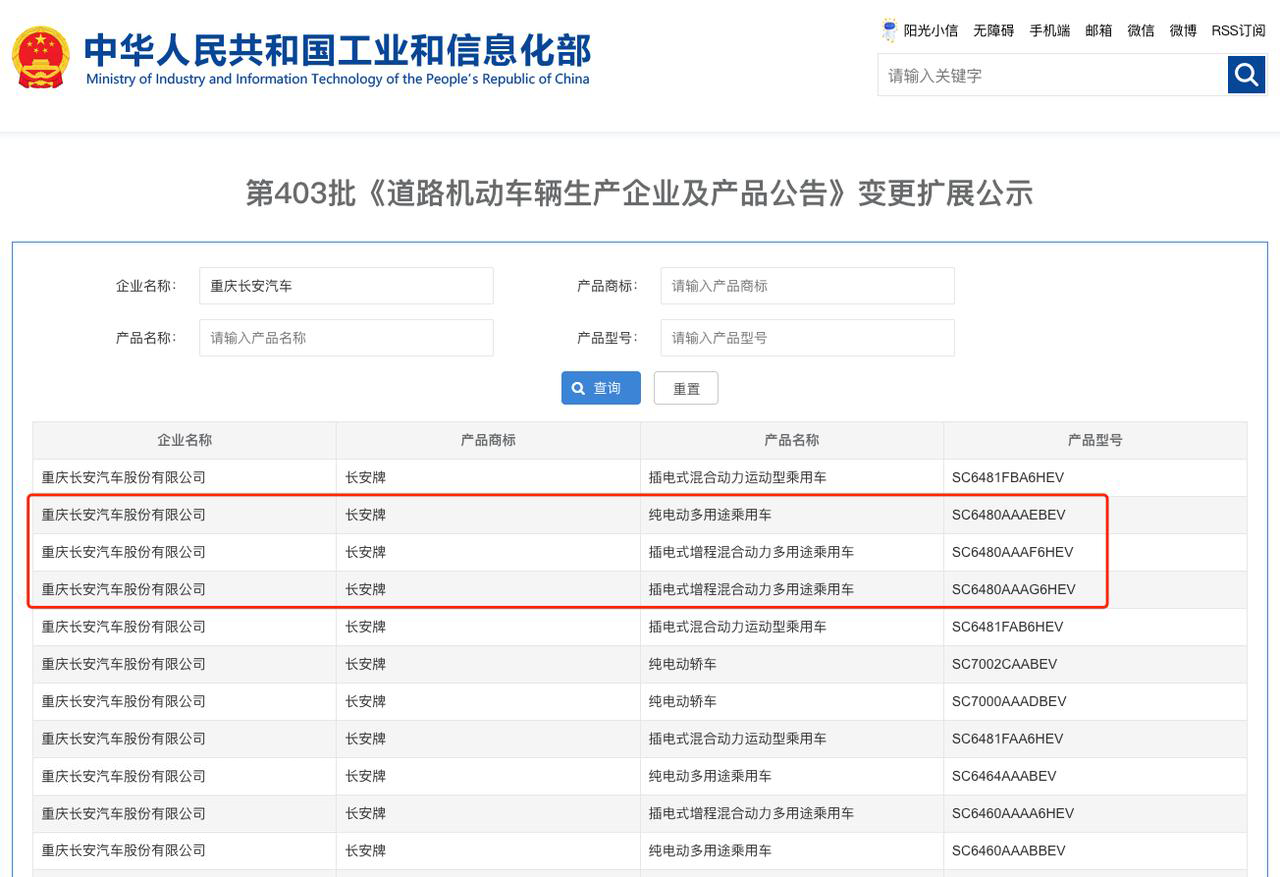Click 插电式混合动力运动型乘用车 in the SC6481FBA6HEV row
The height and width of the screenshot is (877, 1280).
(x=738, y=478)
